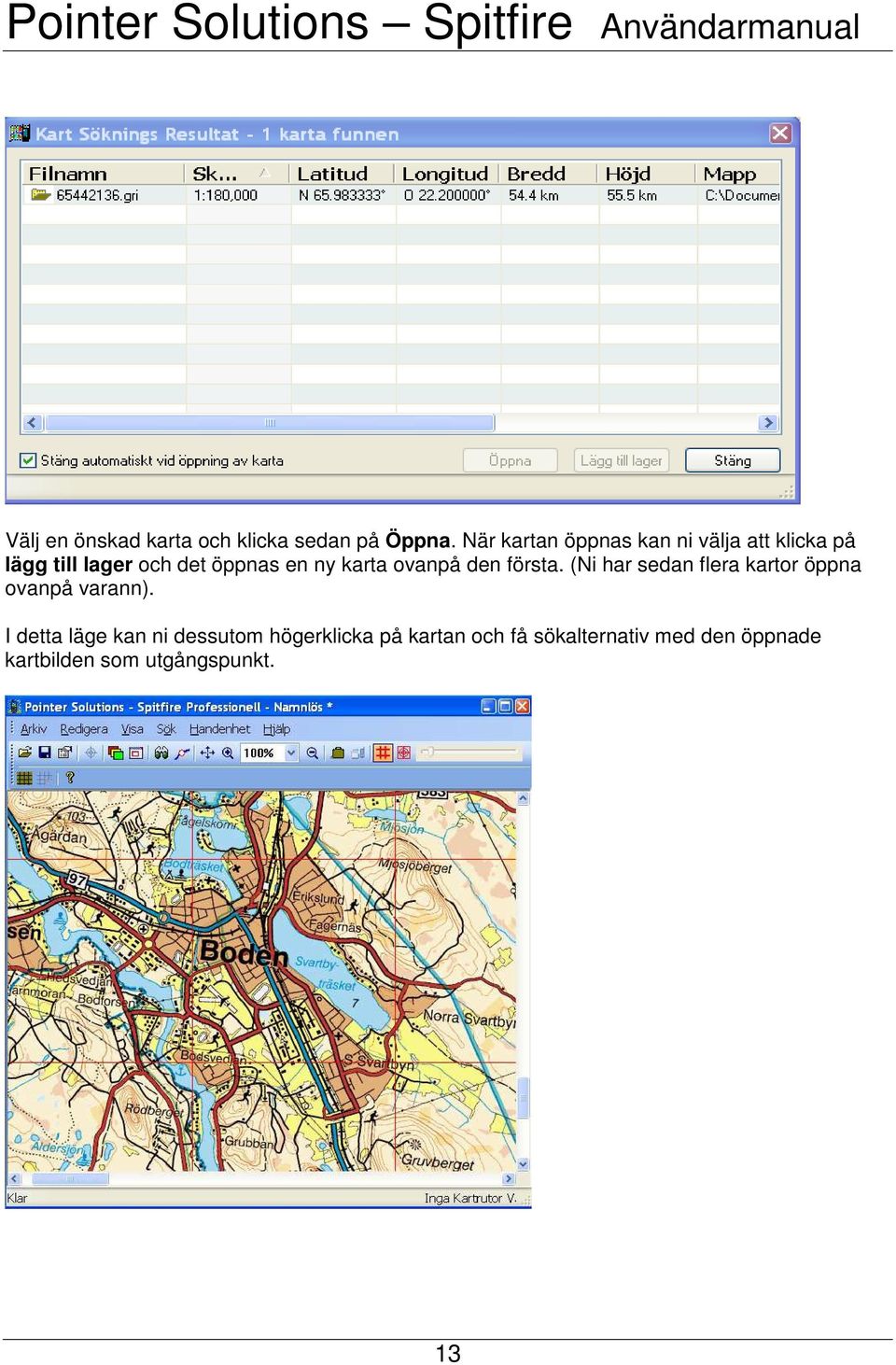The width and height of the screenshot is (896, 1365).
Task: Open the Sök menu
Action: tap(166, 729)
